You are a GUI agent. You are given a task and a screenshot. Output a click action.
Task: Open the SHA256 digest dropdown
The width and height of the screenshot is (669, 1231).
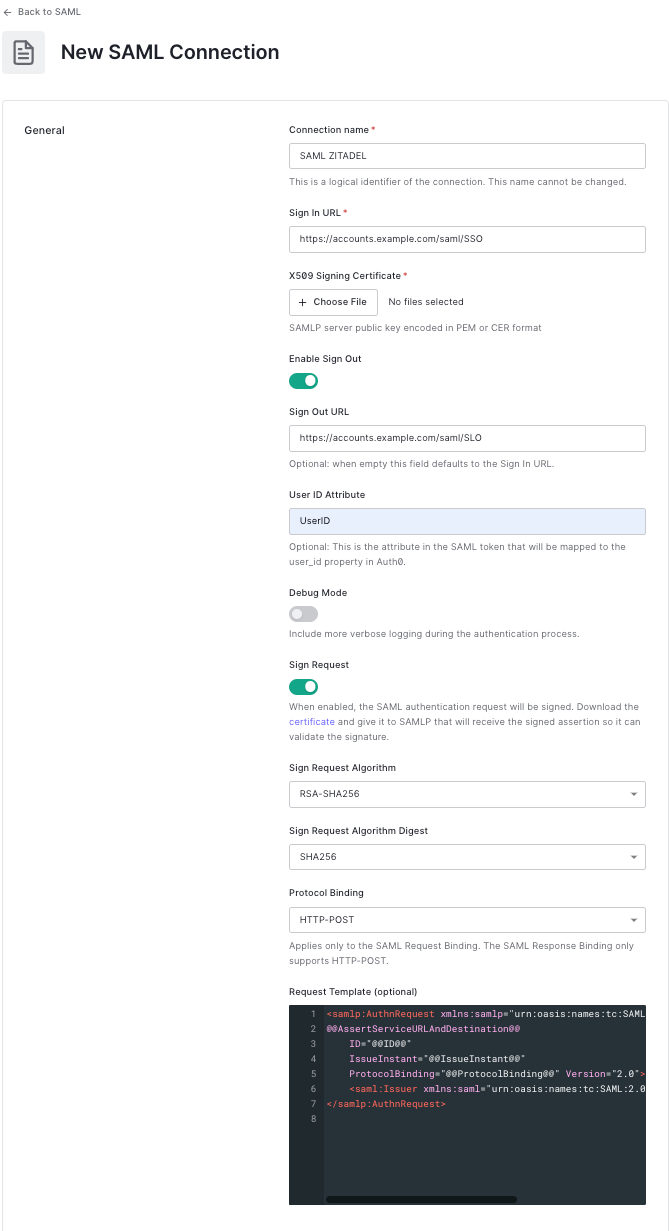467,857
